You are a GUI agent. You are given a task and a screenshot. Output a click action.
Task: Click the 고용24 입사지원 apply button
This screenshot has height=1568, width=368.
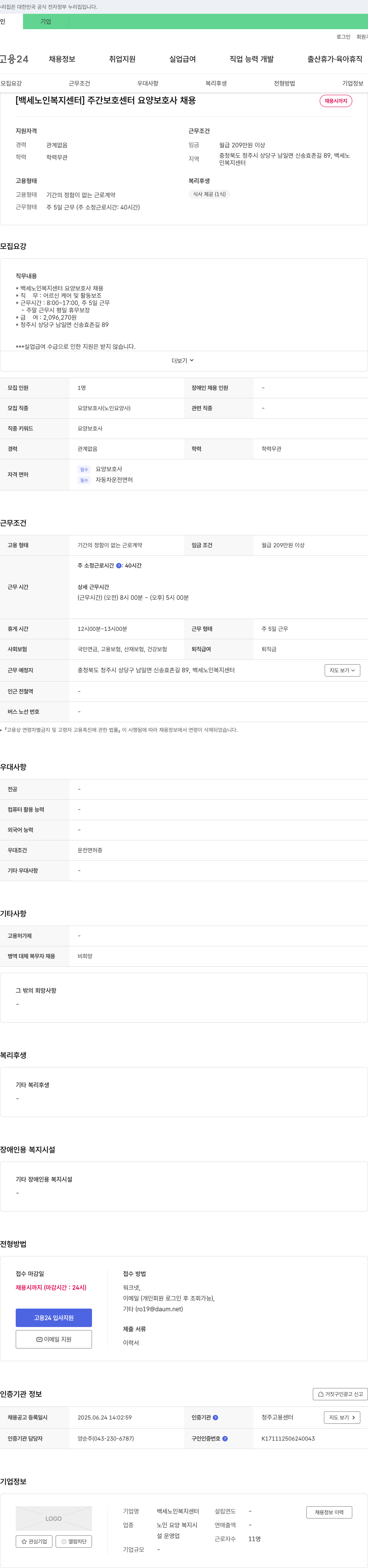click(x=54, y=1318)
